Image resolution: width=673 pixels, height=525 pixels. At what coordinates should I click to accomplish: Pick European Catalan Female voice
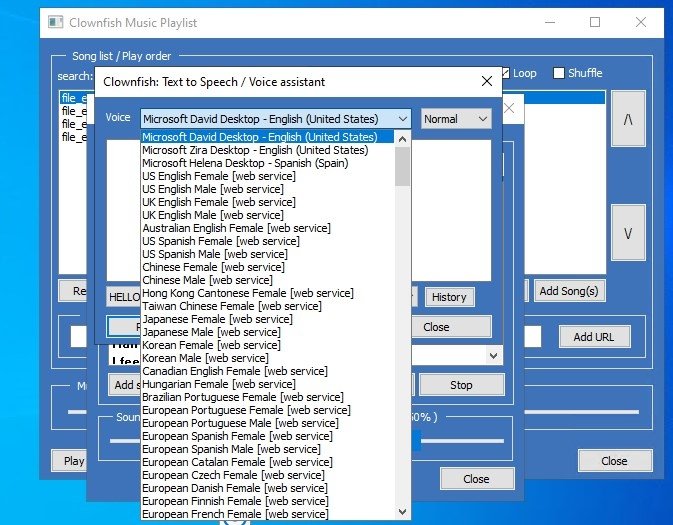(267, 462)
